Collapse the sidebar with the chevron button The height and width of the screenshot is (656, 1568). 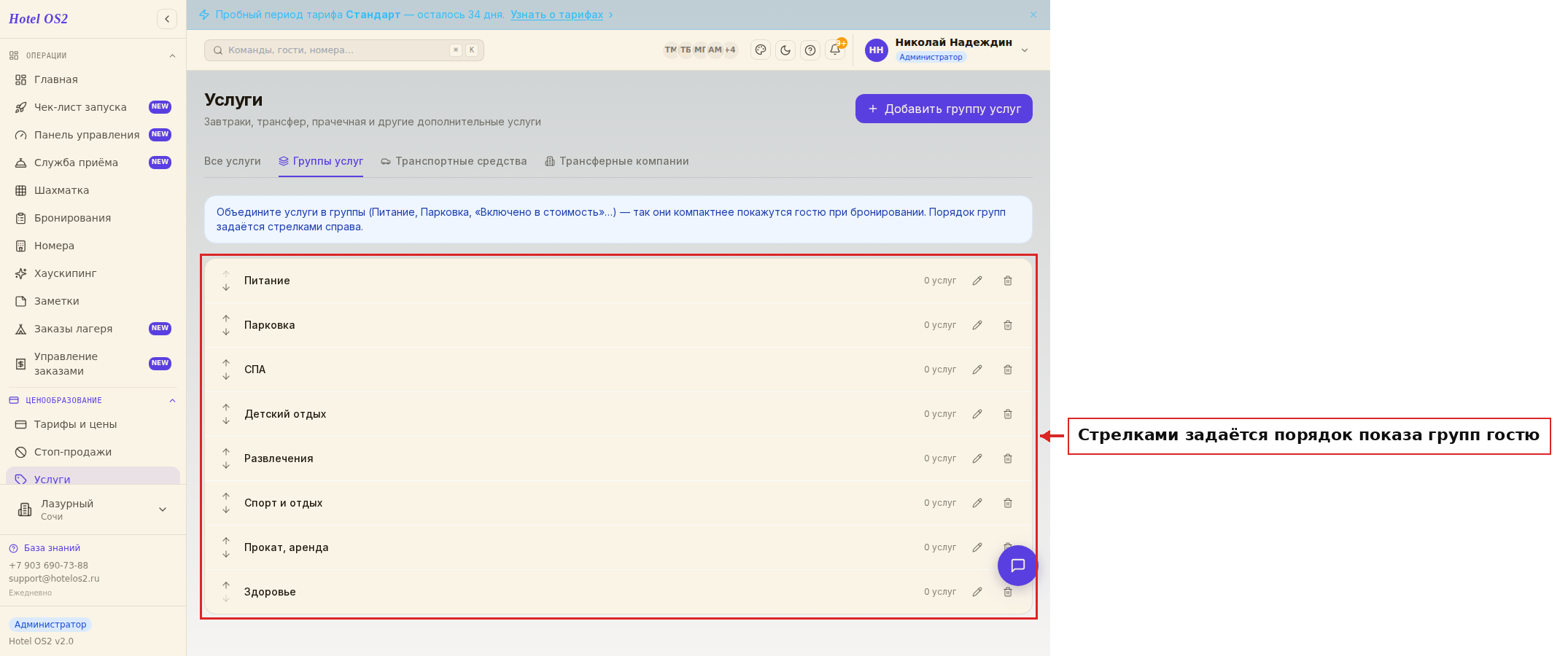point(167,19)
